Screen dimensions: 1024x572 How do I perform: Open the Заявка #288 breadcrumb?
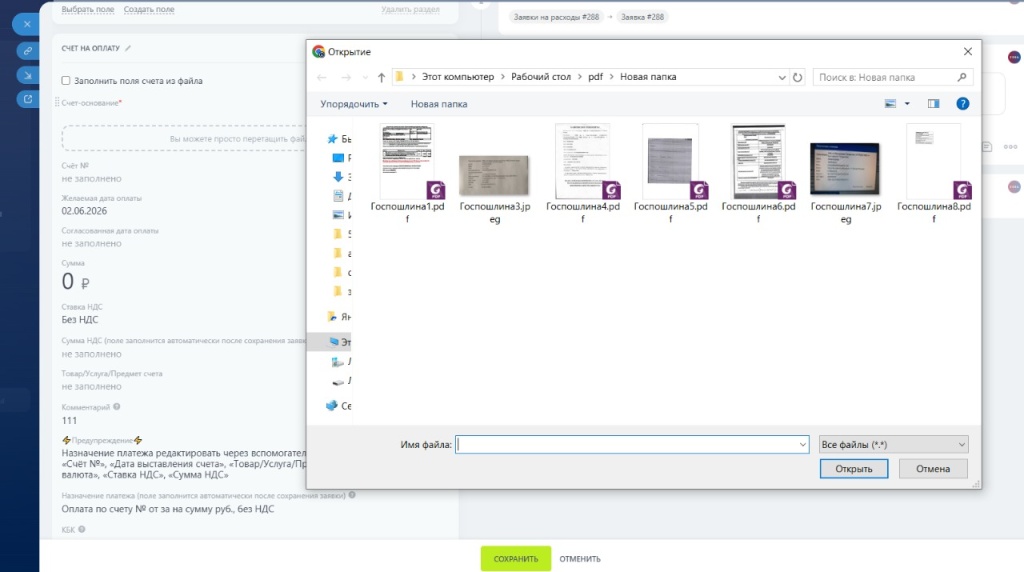click(642, 17)
